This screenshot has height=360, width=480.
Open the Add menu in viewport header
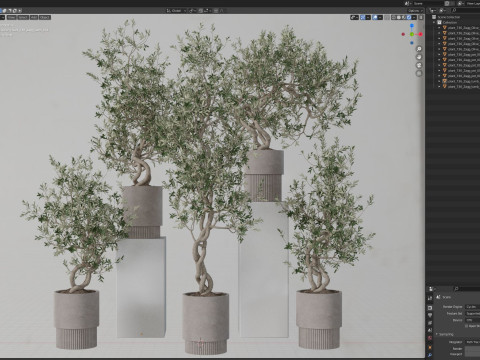[x=34, y=17]
